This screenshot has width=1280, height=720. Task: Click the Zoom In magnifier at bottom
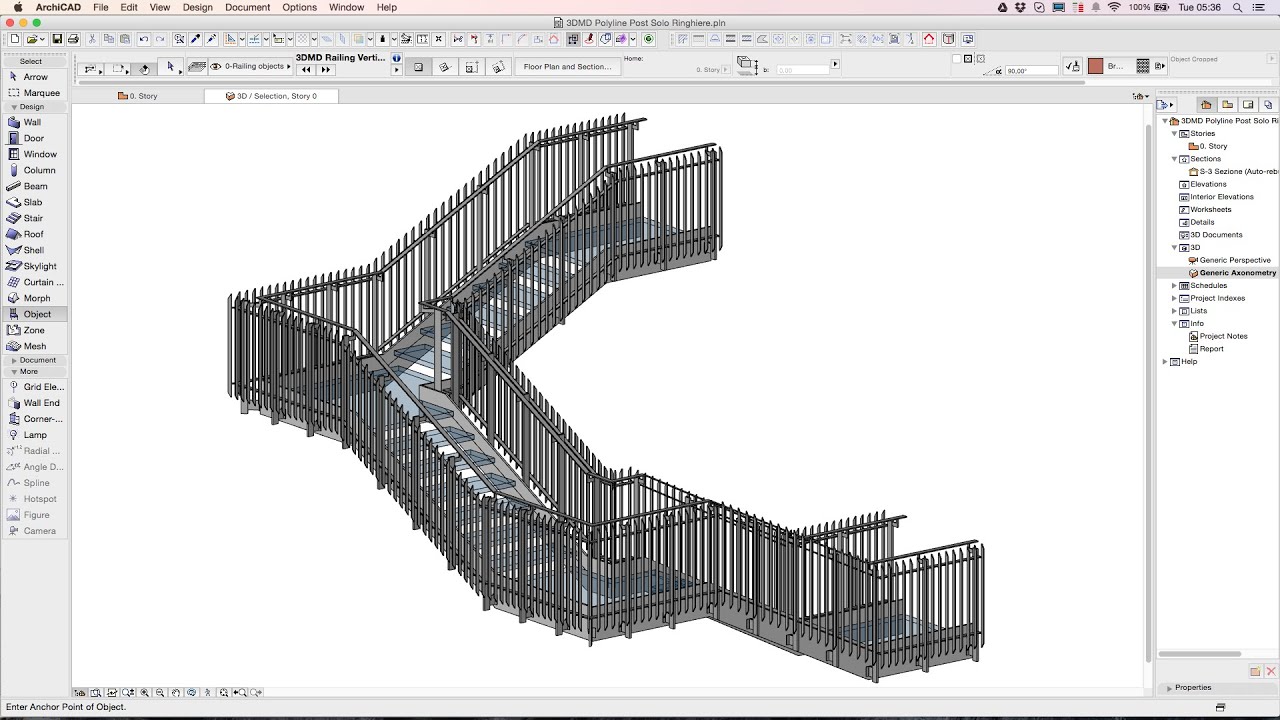144,692
